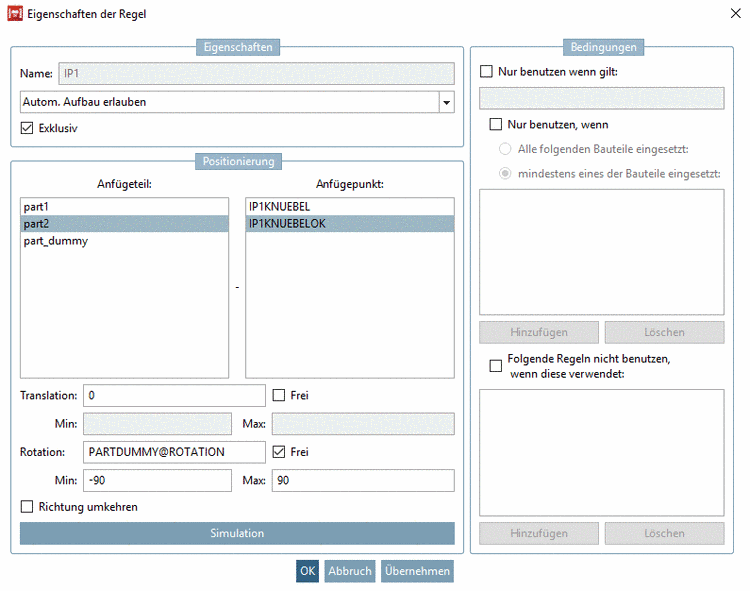Click the Autom. Aufbau erlauben combo box

pyautogui.click(x=237, y=102)
